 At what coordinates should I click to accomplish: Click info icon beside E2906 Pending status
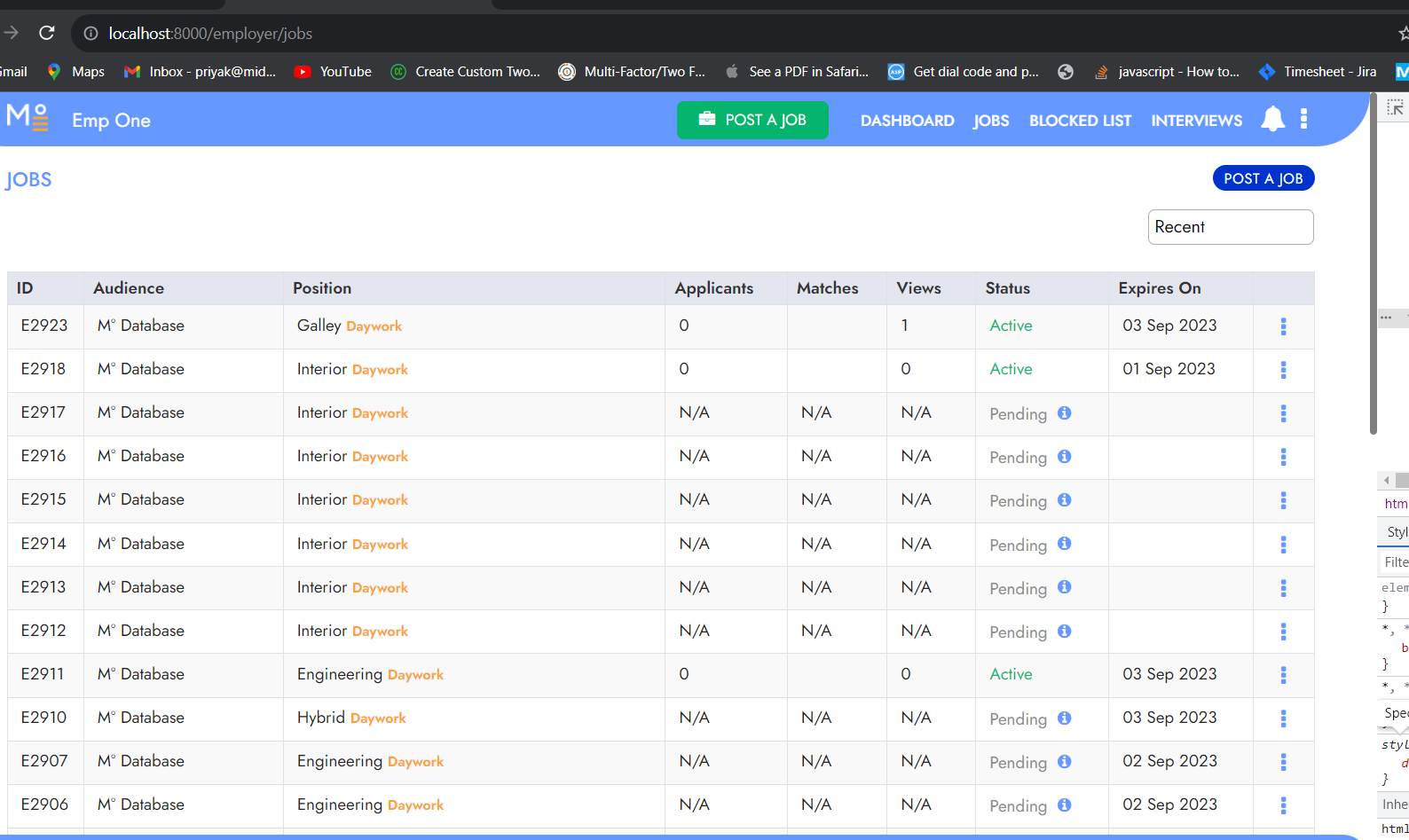(x=1065, y=805)
